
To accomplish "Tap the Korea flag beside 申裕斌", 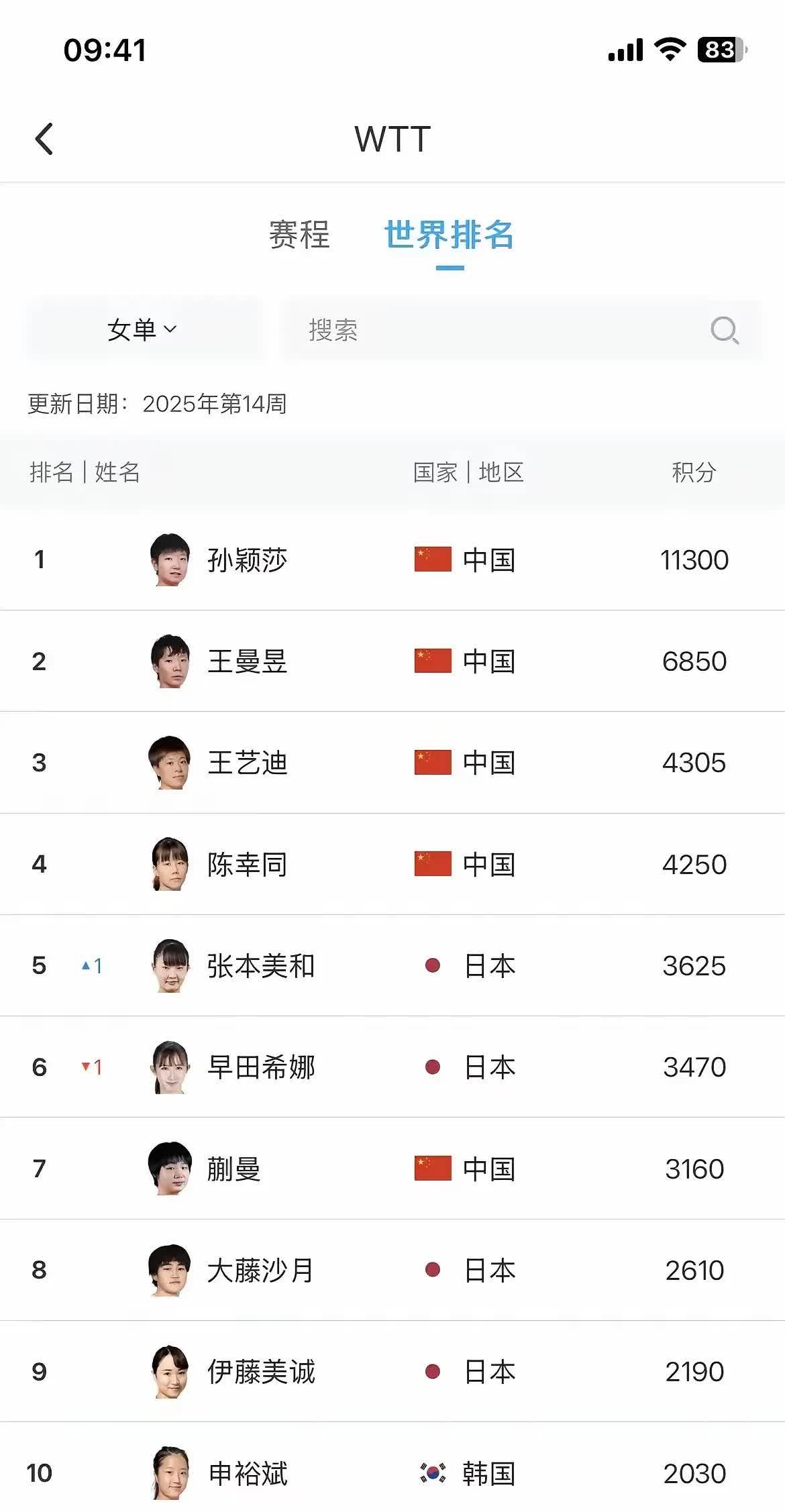I will coord(433,1472).
